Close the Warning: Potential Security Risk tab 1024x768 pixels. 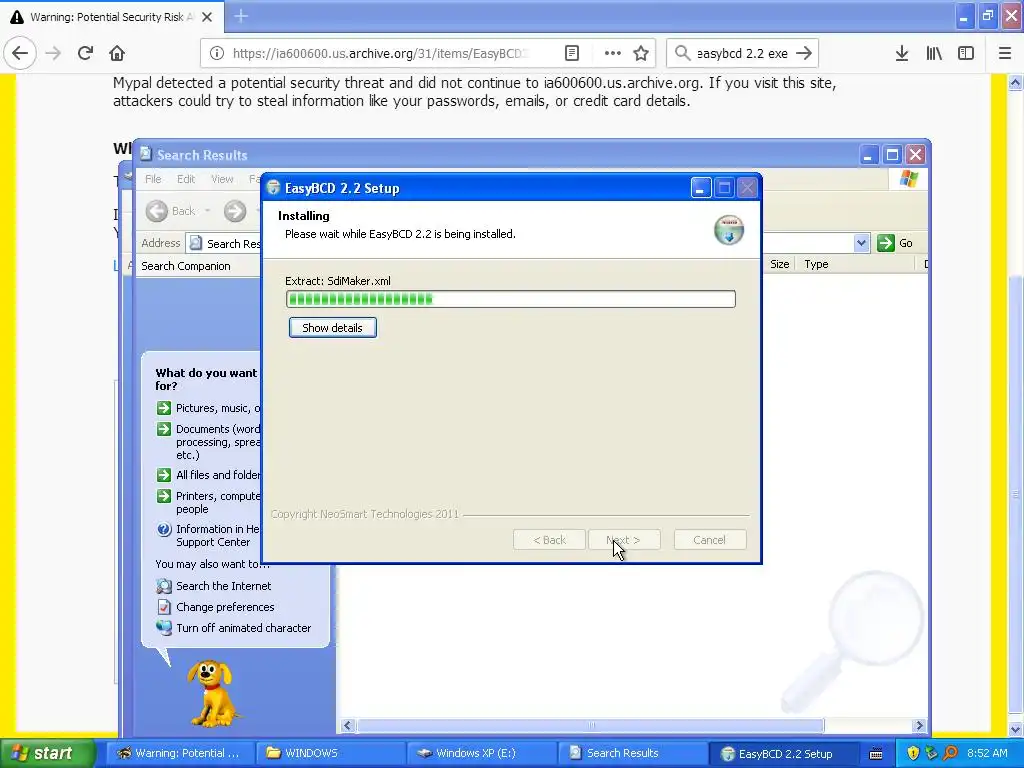point(207,17)
